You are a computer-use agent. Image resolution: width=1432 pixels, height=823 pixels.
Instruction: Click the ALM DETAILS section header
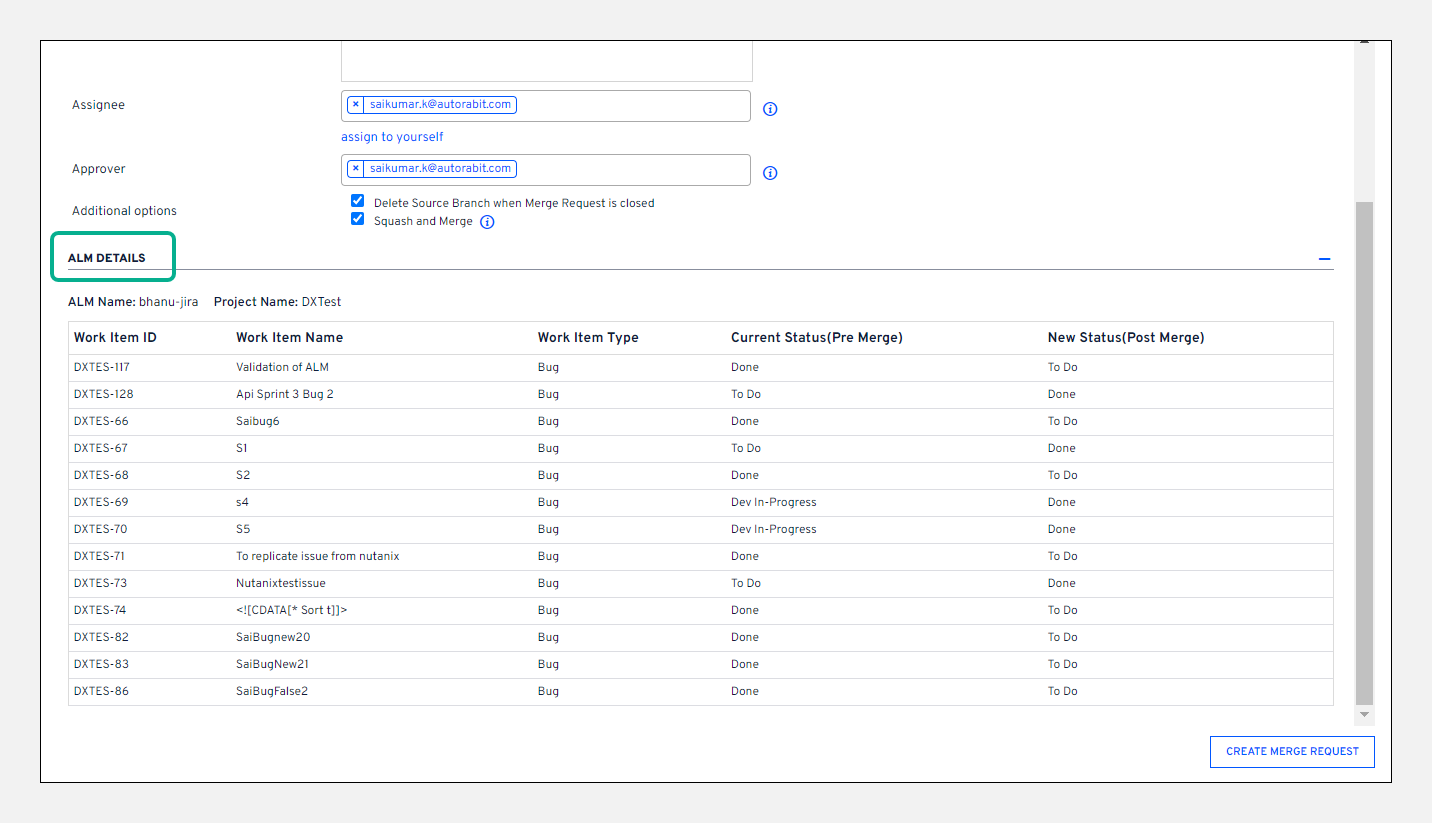(107, 258)
